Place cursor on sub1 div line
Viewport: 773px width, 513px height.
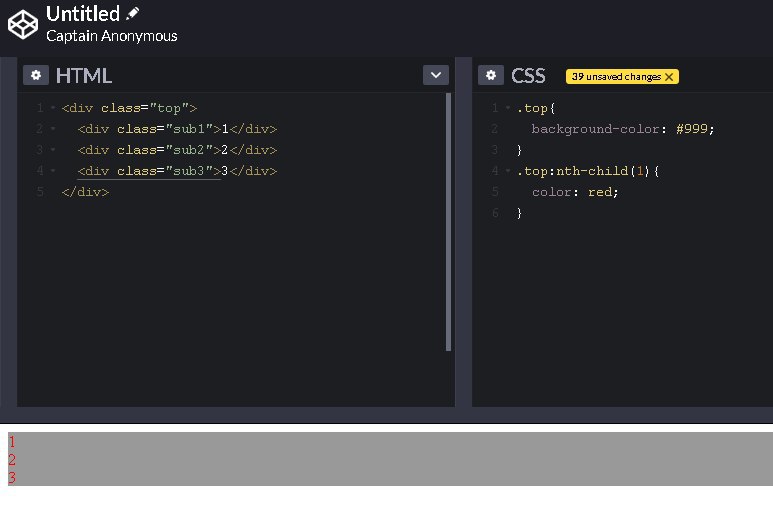pyautogui.click(x=177, y=129)
